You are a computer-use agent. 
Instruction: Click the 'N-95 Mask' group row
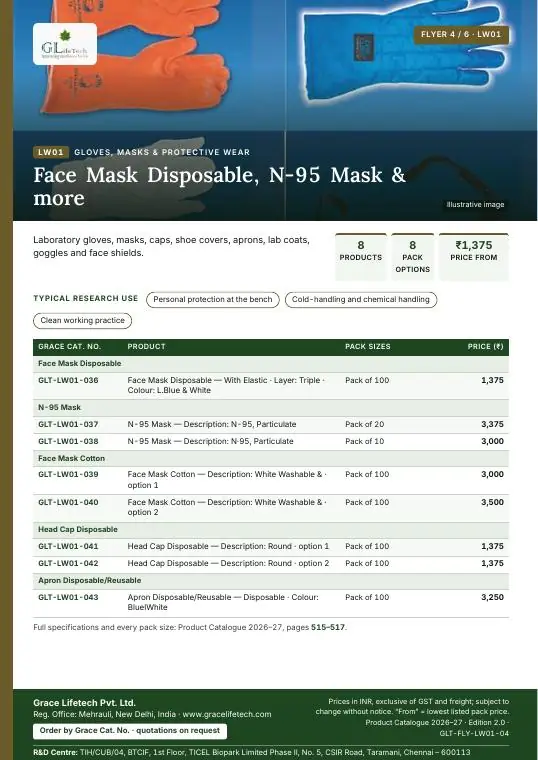pos(271,408)
